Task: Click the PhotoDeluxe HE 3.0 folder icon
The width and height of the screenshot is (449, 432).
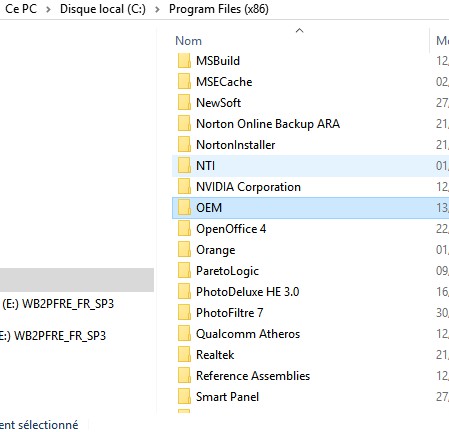Action: point(184,292)
